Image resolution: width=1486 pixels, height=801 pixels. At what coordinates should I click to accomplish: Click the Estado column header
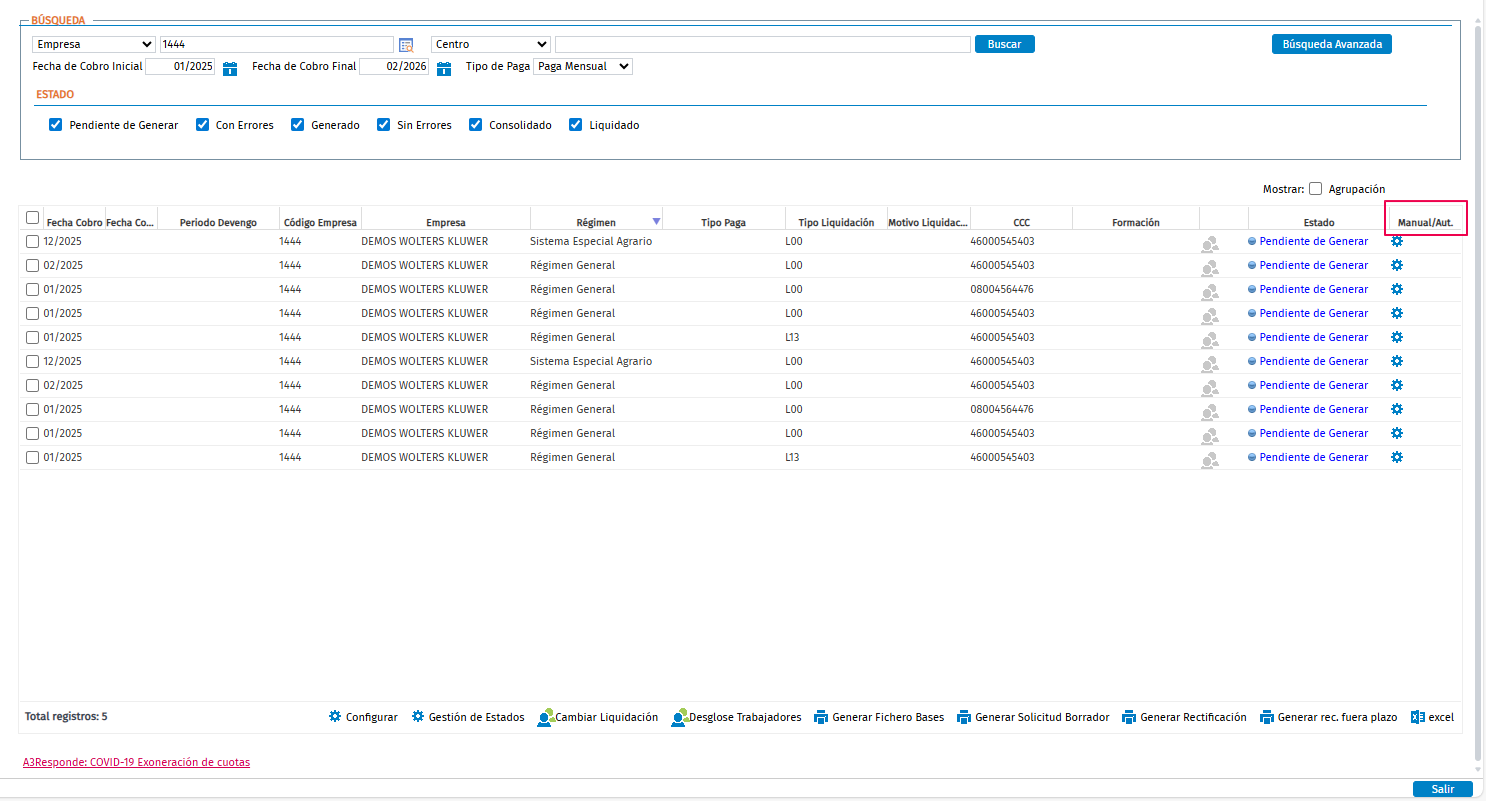pyautogui.click(x=1318, y=223)
